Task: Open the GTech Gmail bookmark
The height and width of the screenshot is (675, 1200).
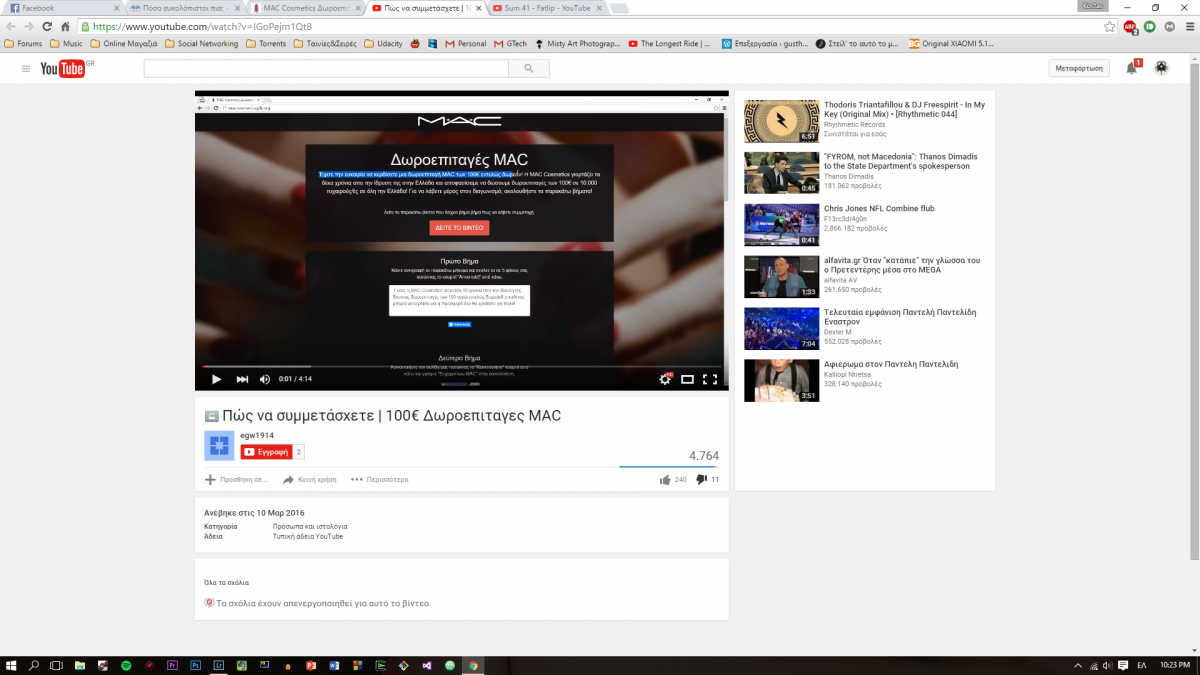Action: point(510,44)
